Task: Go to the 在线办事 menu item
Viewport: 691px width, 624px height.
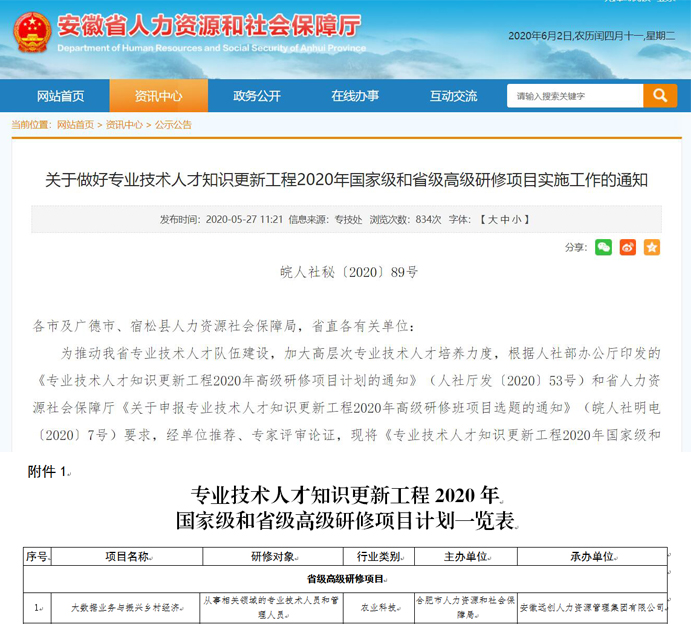Action: click(x=355, y=96)
